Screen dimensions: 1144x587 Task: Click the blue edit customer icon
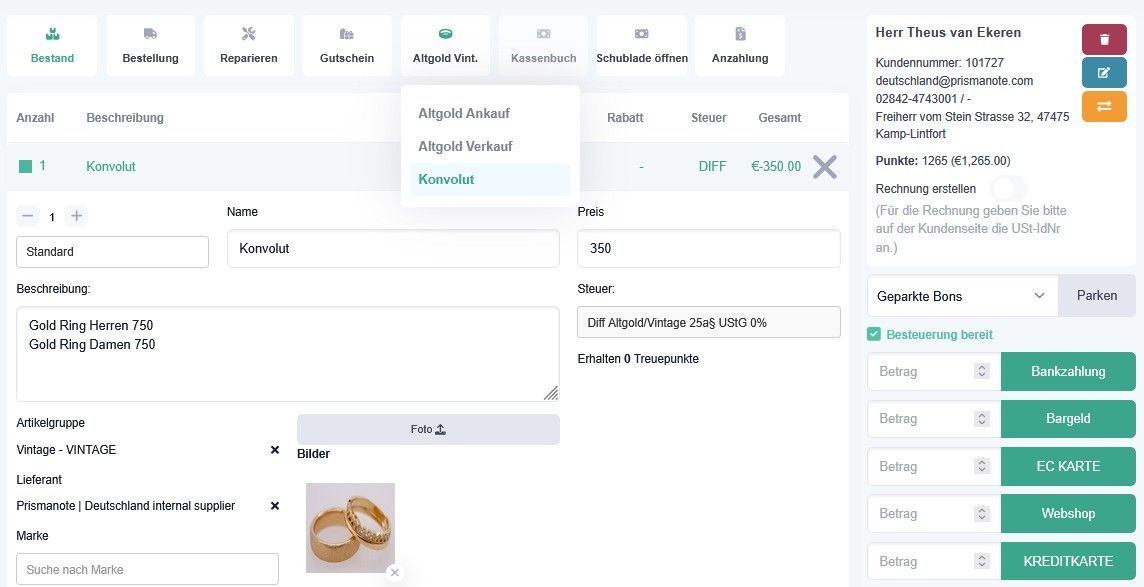pyautogui.click(x=1103, y=72)
